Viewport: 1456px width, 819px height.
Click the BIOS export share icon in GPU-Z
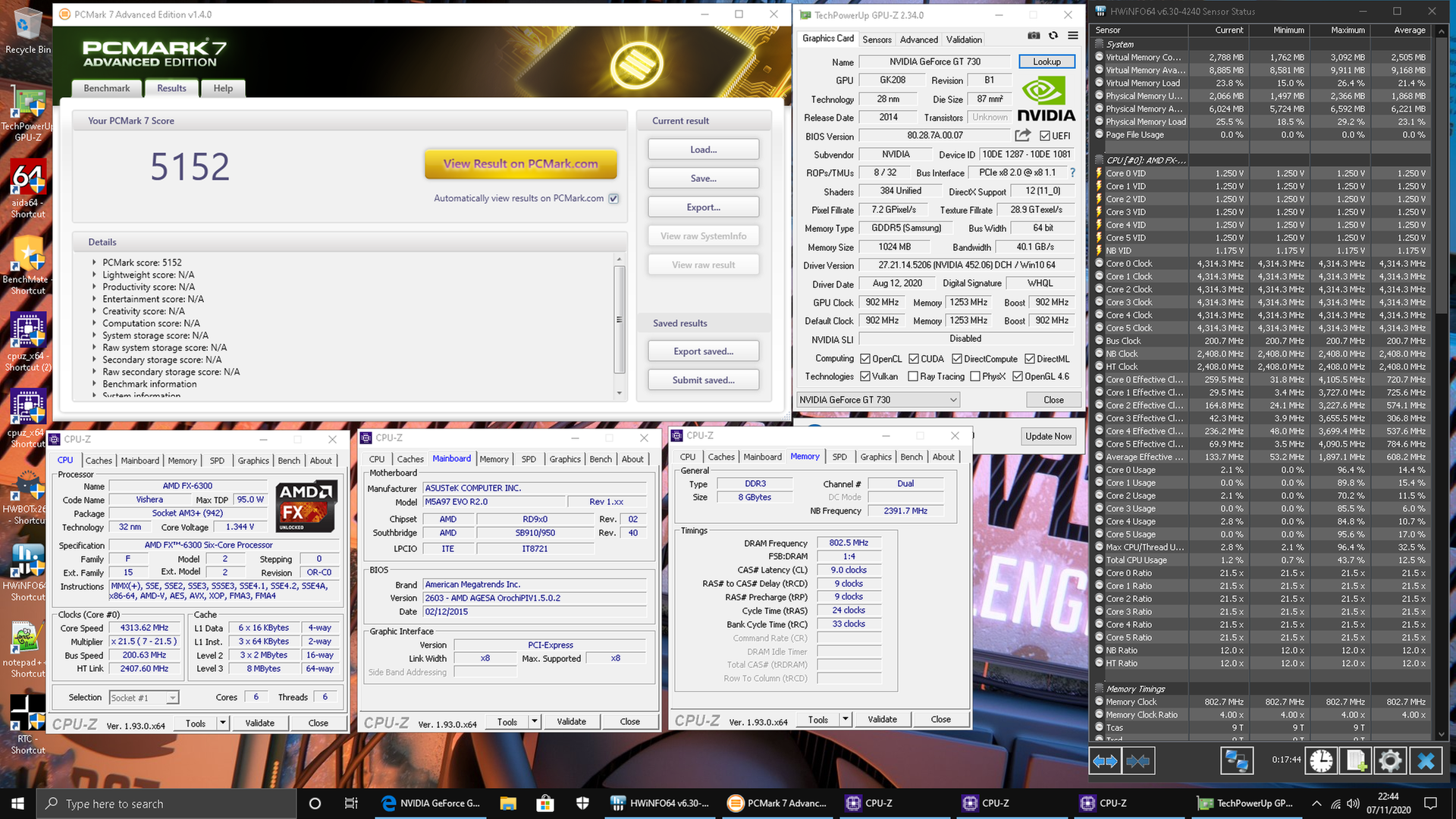point(1023,135)
